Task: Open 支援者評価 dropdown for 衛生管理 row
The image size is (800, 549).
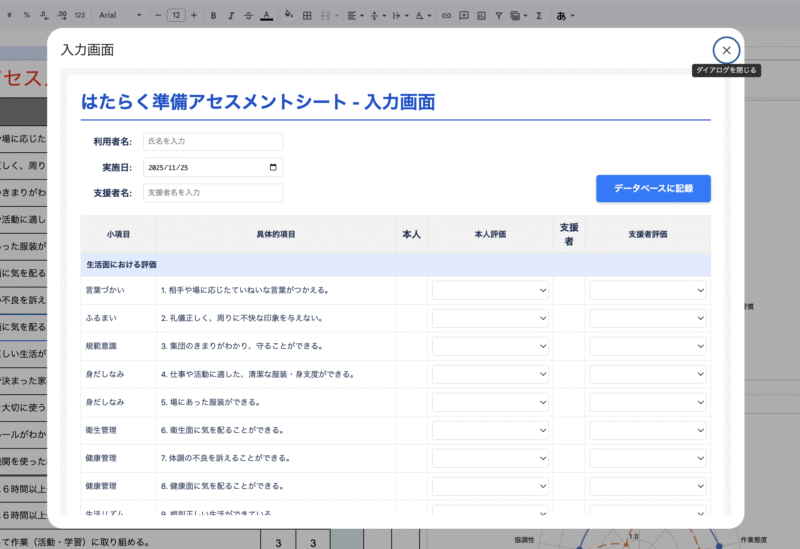Action: pos(647,430)
